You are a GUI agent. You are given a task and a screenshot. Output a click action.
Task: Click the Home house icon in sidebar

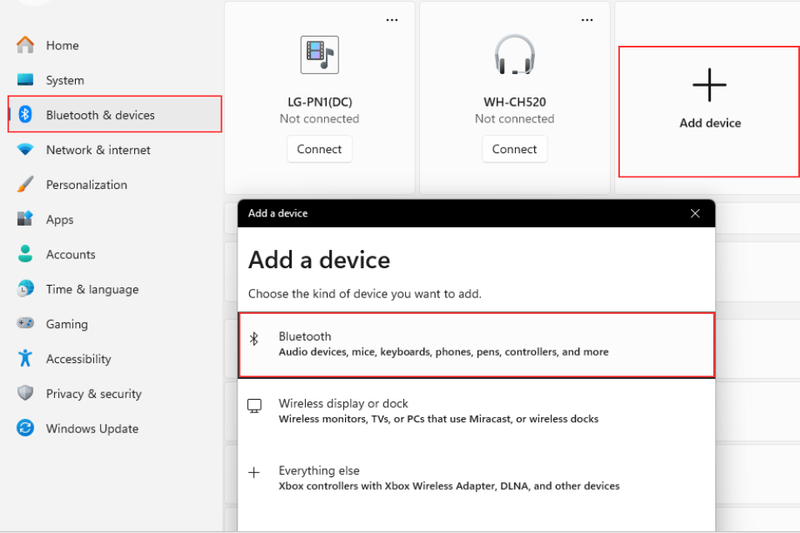pyautogui.click(x=25, y=45)
